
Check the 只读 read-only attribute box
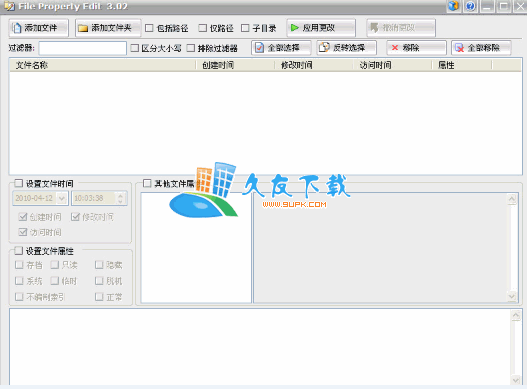coord(54,265)
